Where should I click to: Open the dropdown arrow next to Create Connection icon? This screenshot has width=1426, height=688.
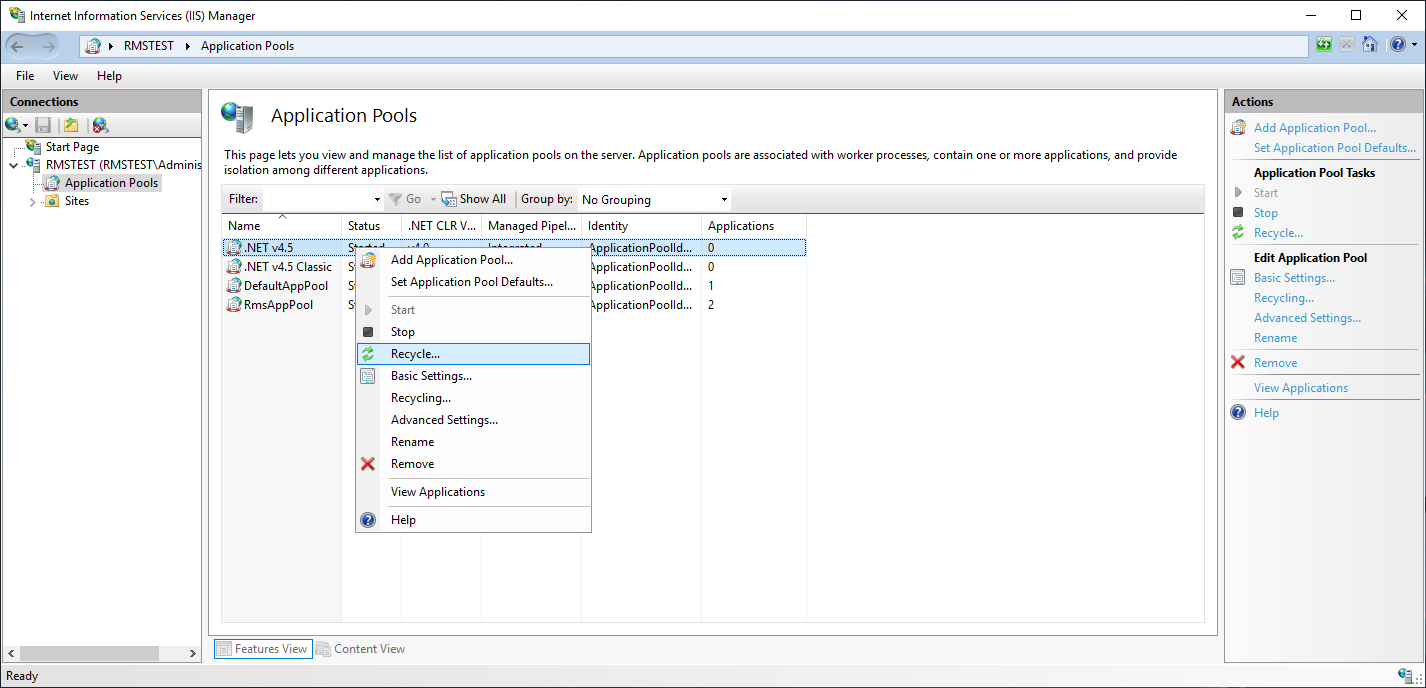point(26,126)
